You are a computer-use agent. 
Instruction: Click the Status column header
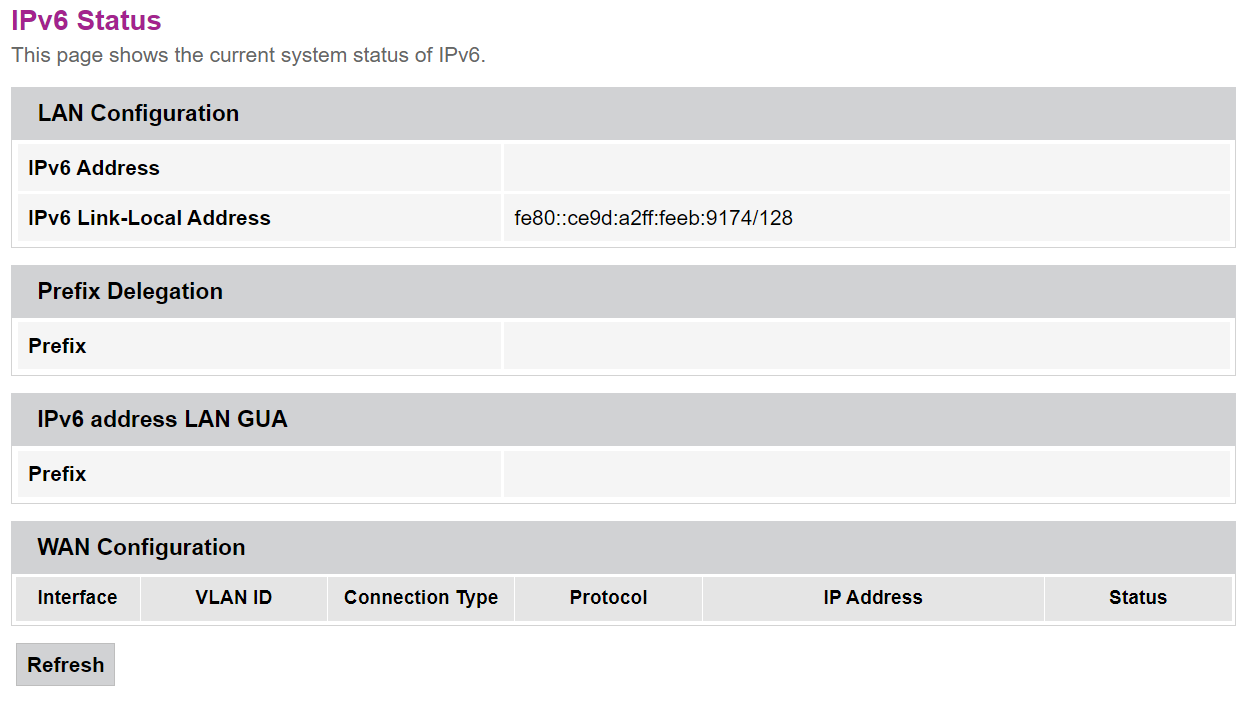[x=1138, y=598]
